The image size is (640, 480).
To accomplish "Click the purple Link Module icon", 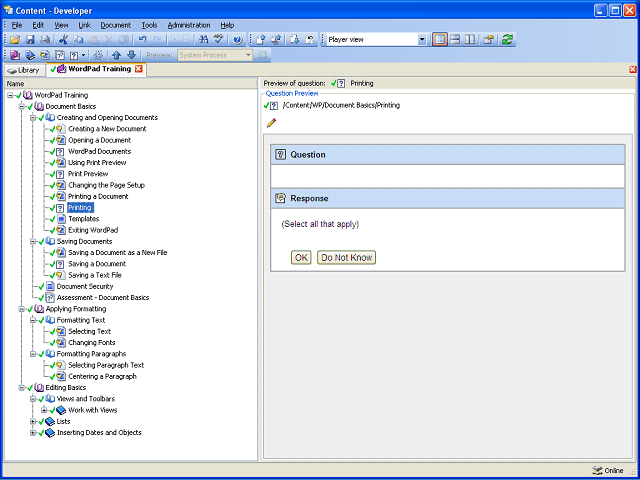I will 15,55.
